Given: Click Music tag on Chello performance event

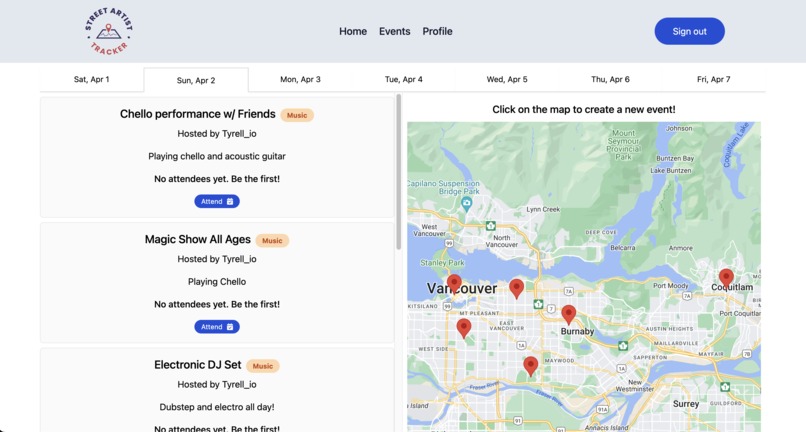Looking at the screenshot, I should (x=297, y=115).
